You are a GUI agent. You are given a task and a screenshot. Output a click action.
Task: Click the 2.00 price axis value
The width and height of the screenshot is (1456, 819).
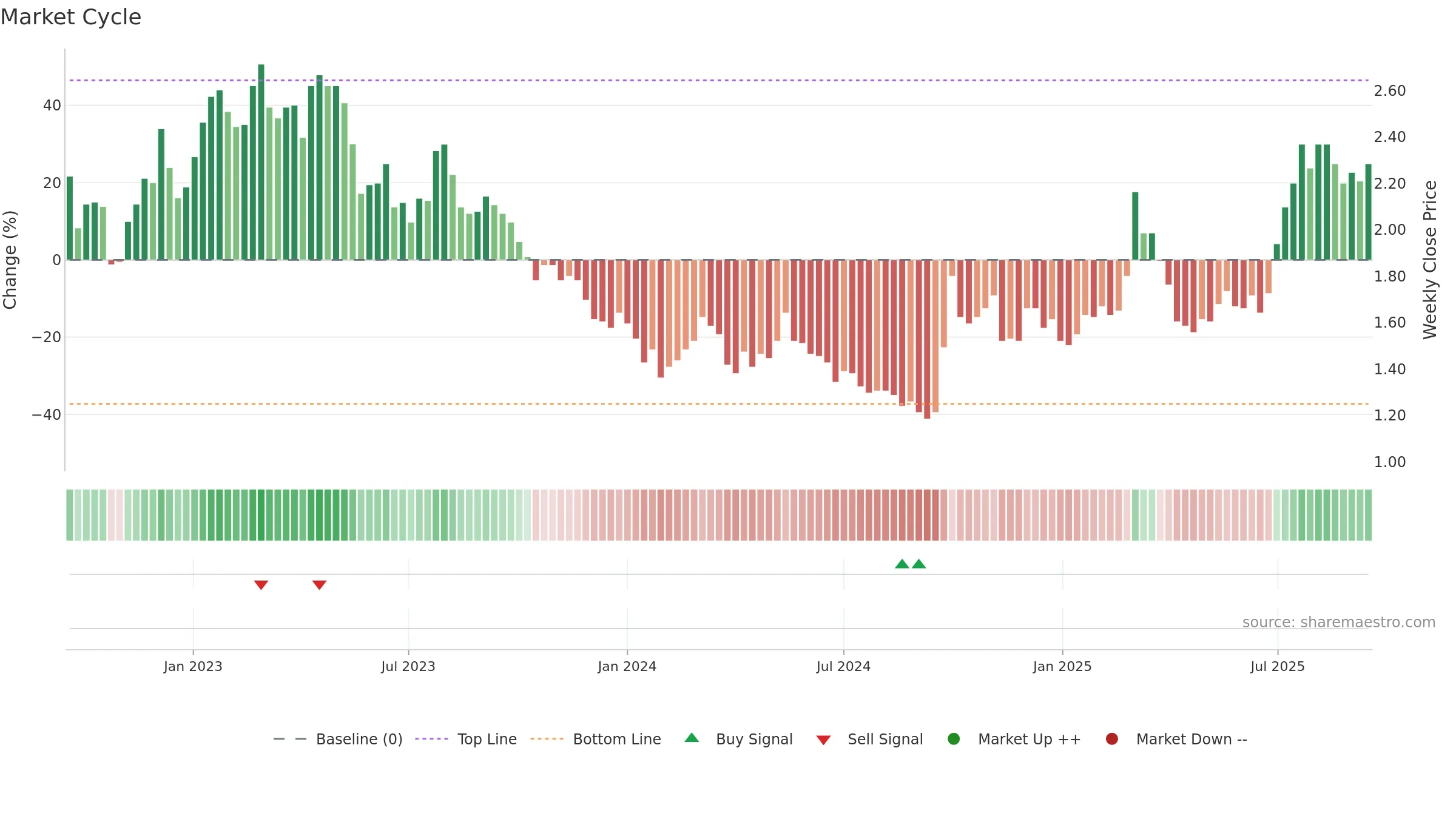pos(1390,230)
